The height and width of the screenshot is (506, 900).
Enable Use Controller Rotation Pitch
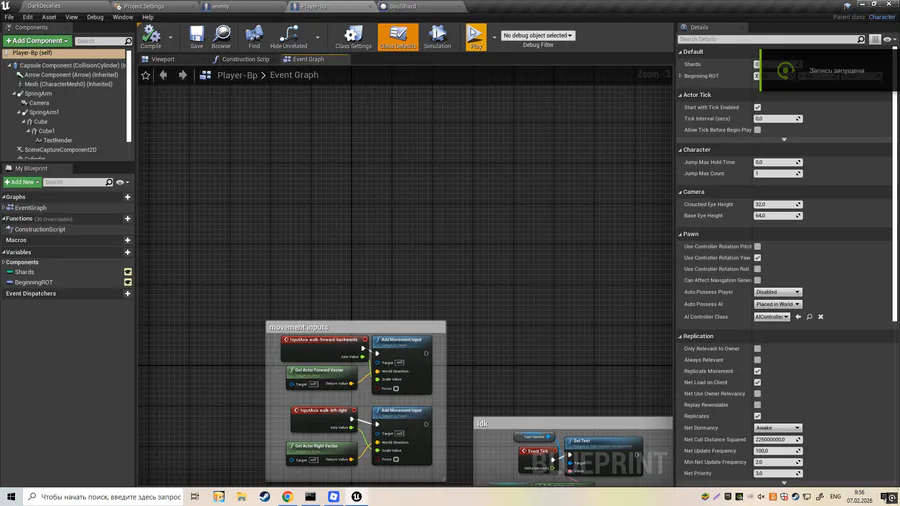(x=758, y=247)
